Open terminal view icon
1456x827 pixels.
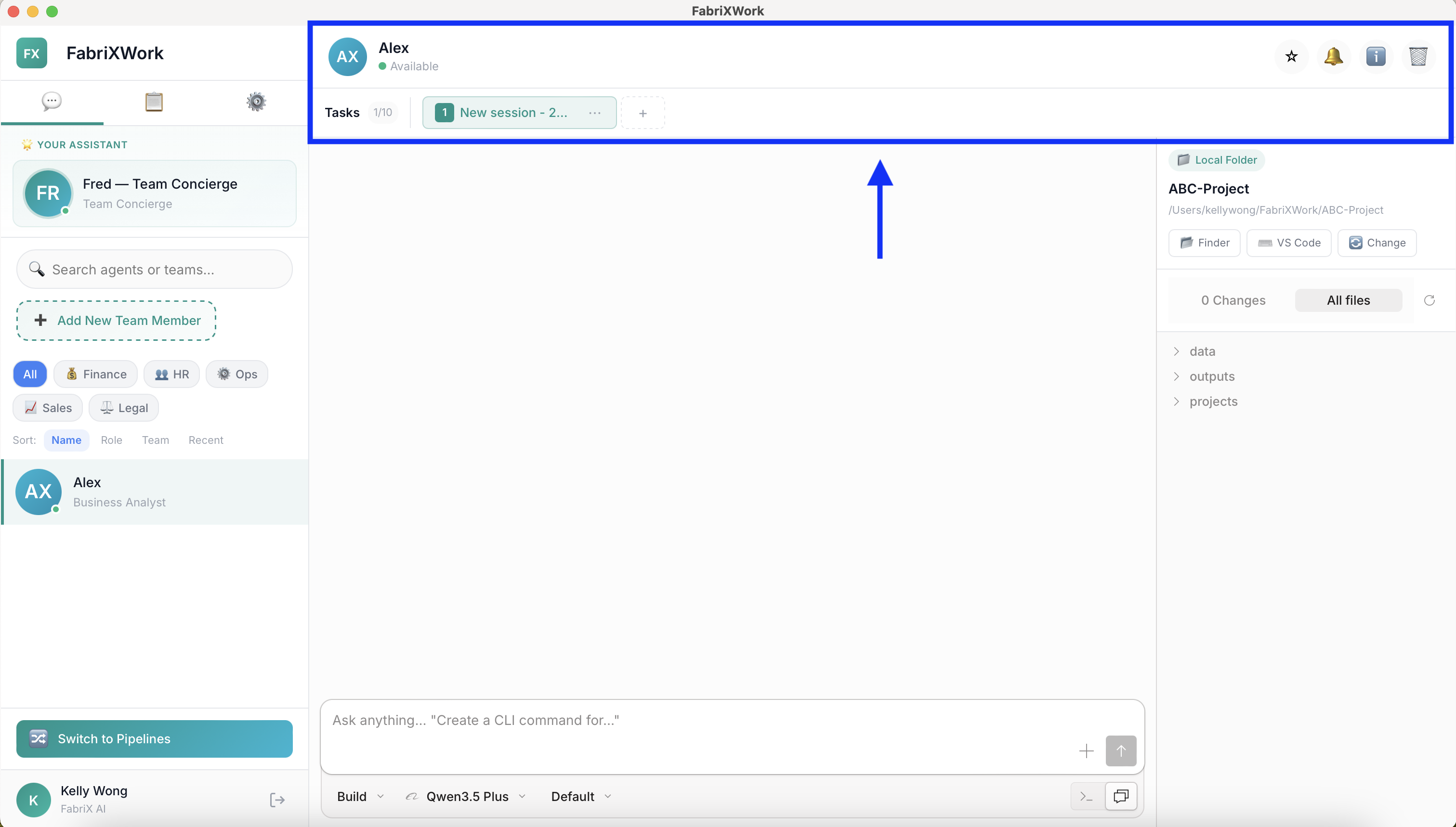[1086, 796]
